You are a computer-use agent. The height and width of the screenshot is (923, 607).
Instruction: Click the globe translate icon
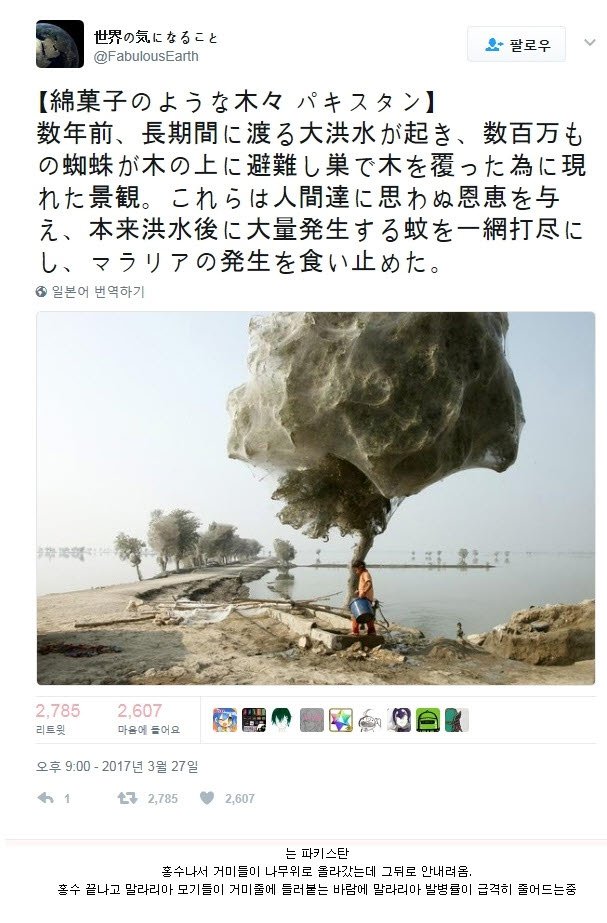41,292
